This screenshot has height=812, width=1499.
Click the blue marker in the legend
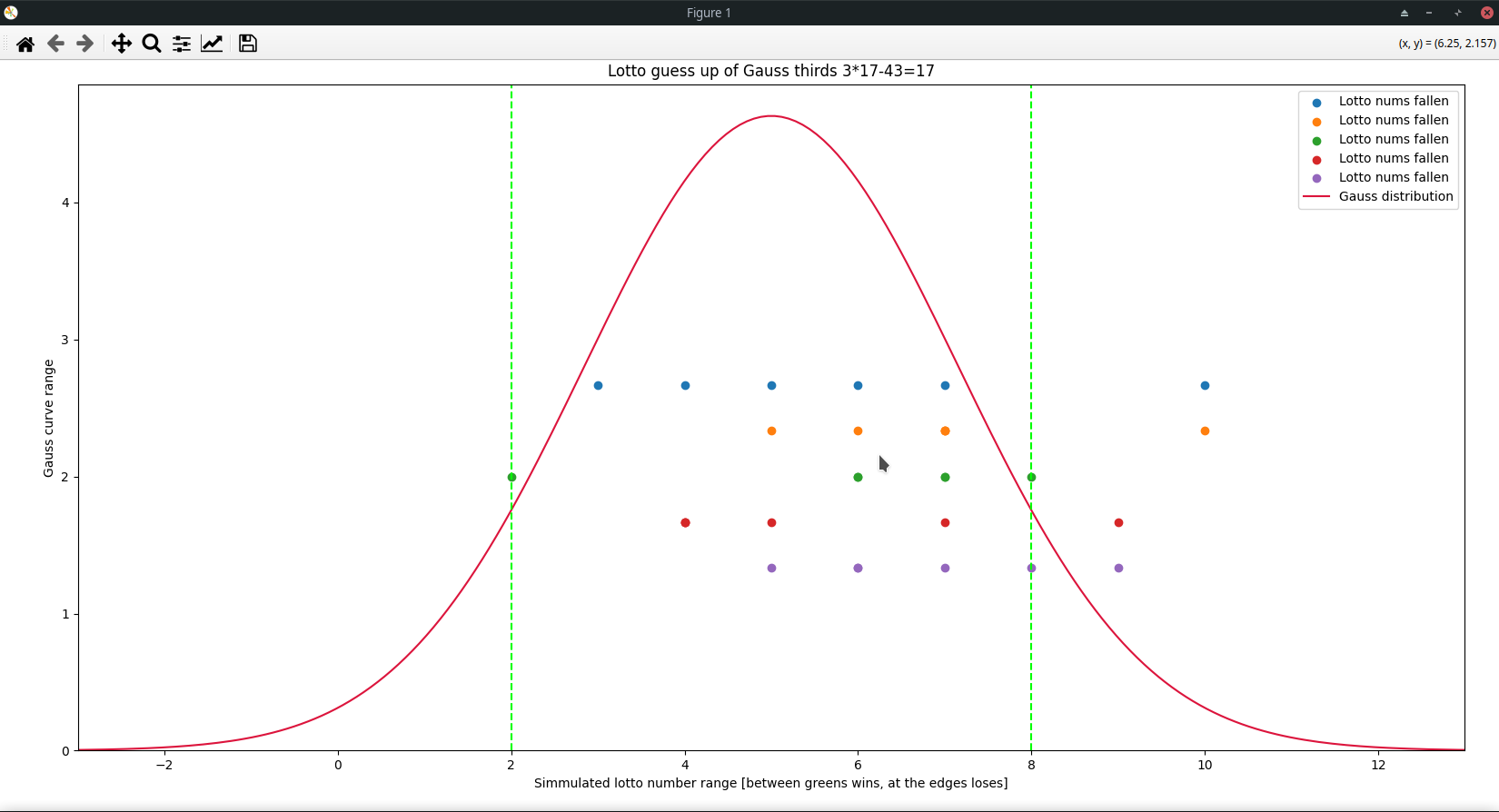click(1316, 103)
